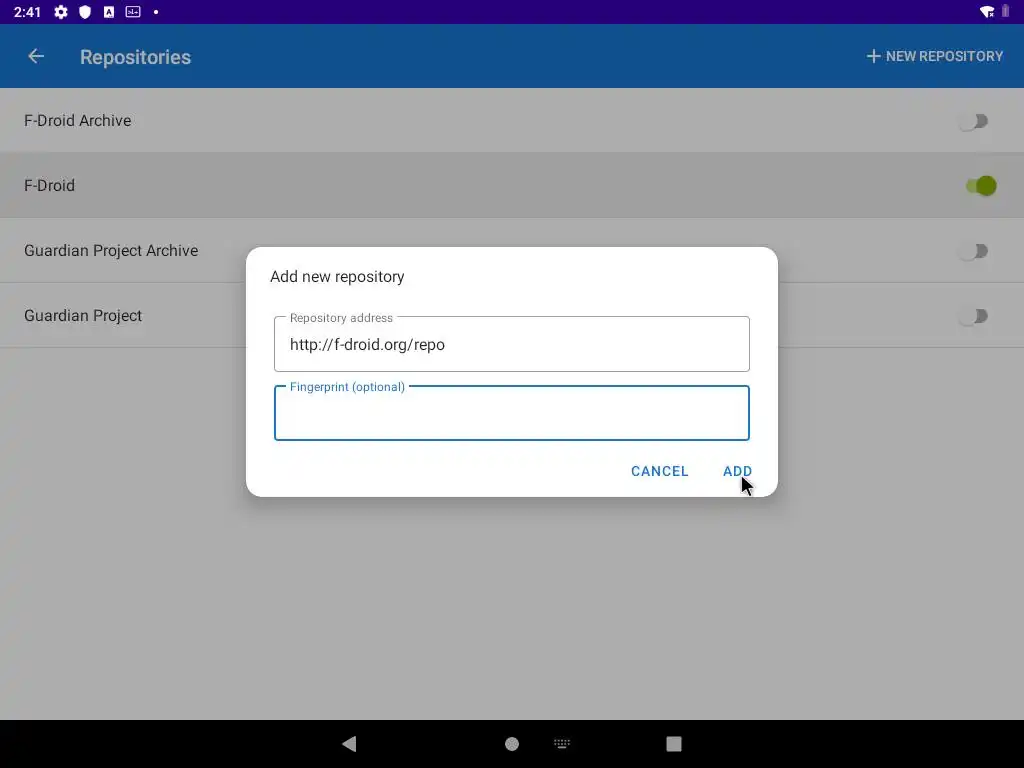Open the Guardian Project entry
1024x768 pixels.
point(512,315)
